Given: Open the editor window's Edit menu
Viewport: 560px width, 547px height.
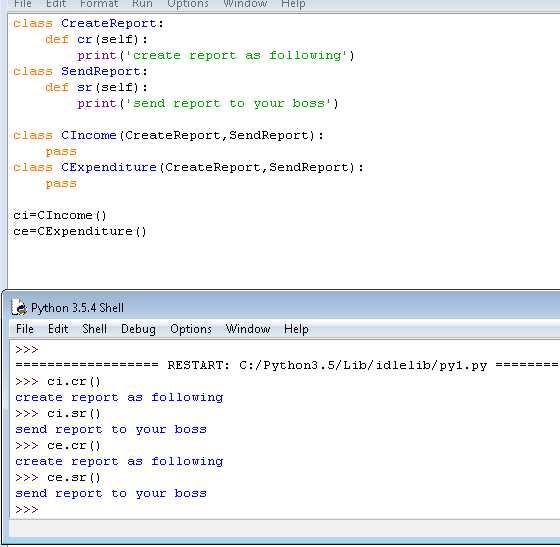Looking at the screenshot, I should (x=56, y=4).
